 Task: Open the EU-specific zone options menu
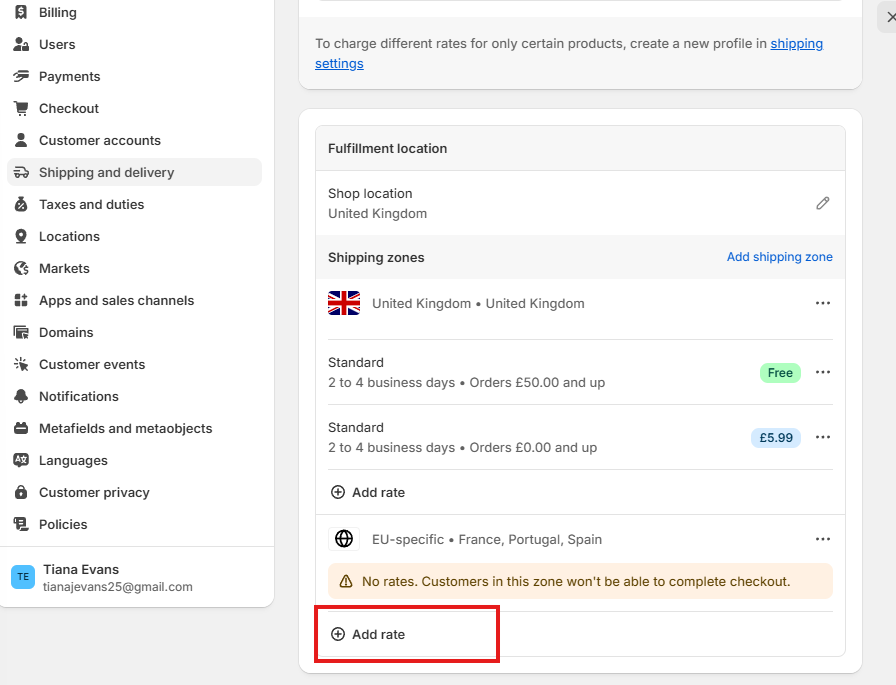822,539
